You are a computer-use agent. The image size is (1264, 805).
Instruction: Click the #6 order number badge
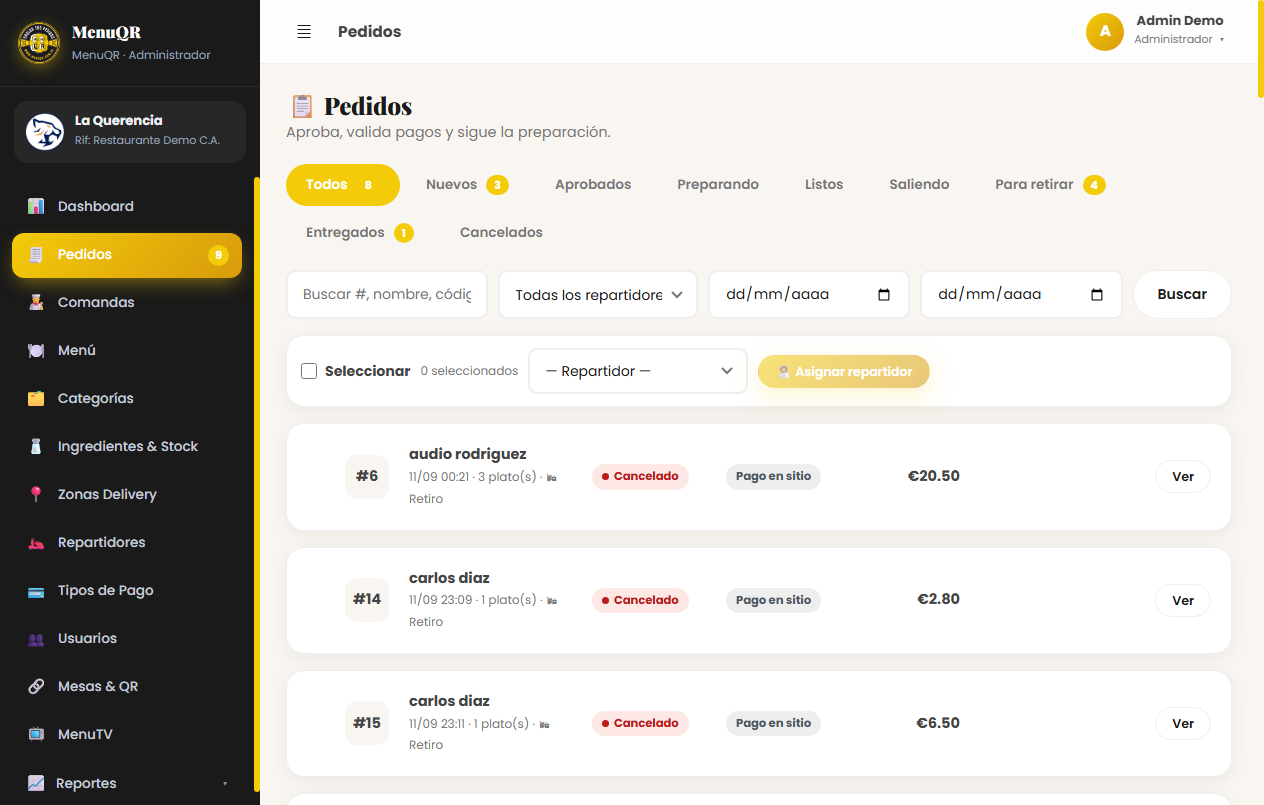point(367,477)
